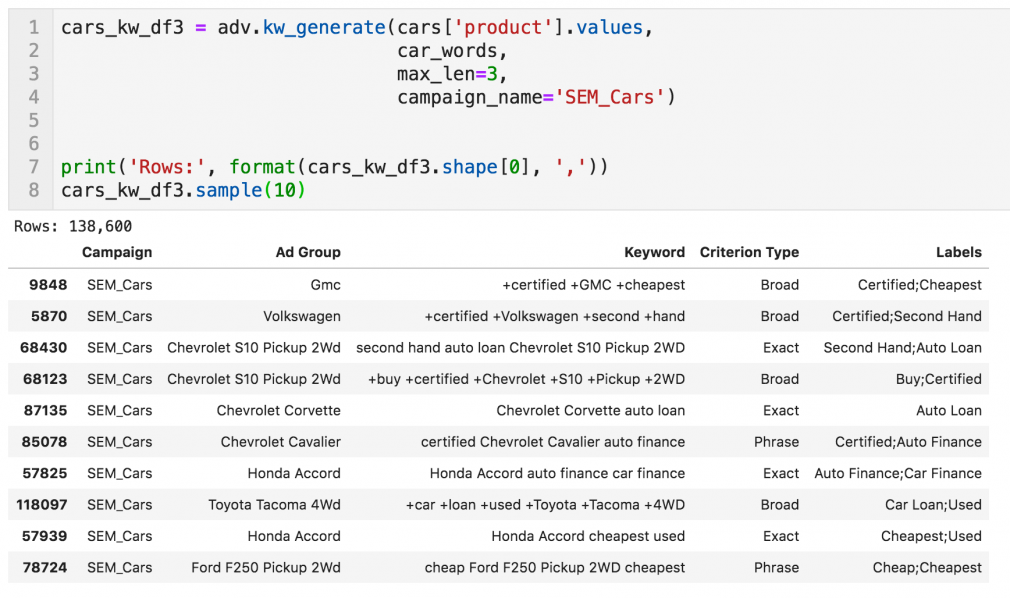The height and width of the screenshot is (598, 1010).
Task: Click the Volkswagen ad group cell
Action: click(302, 316)
